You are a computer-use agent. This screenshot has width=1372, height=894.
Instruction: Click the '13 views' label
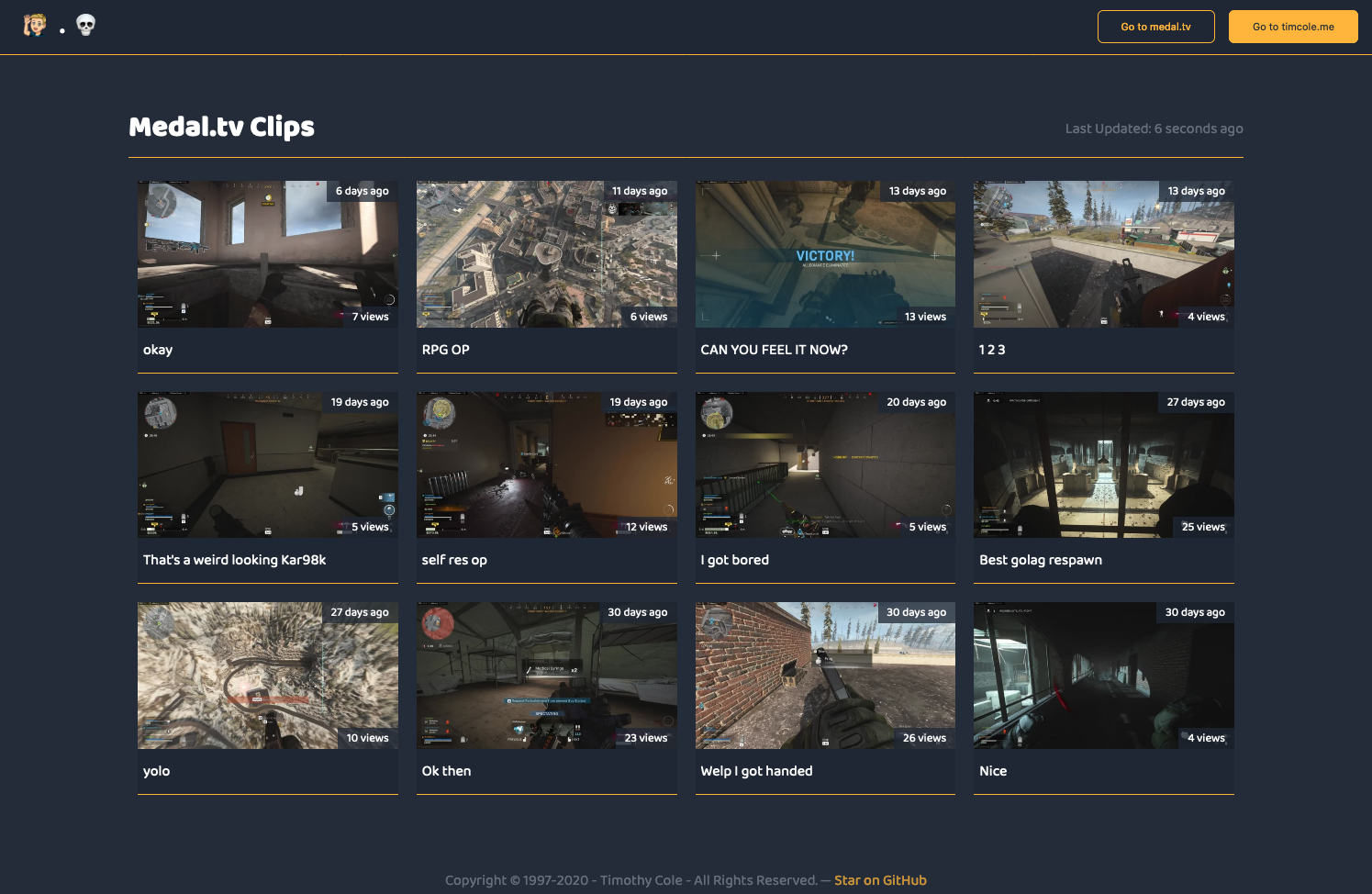[x=925, y=317]
